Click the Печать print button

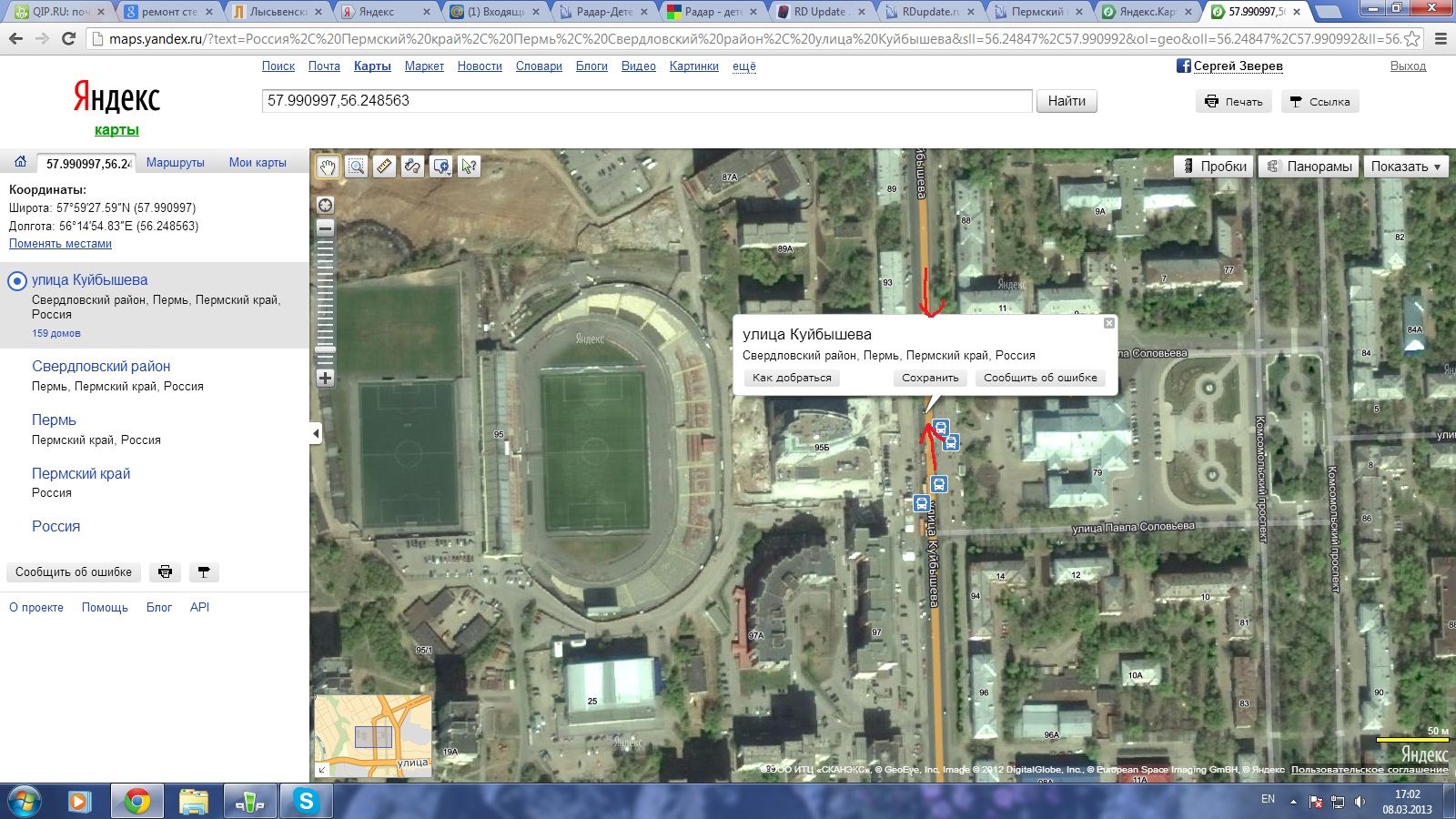[1234, 102]
